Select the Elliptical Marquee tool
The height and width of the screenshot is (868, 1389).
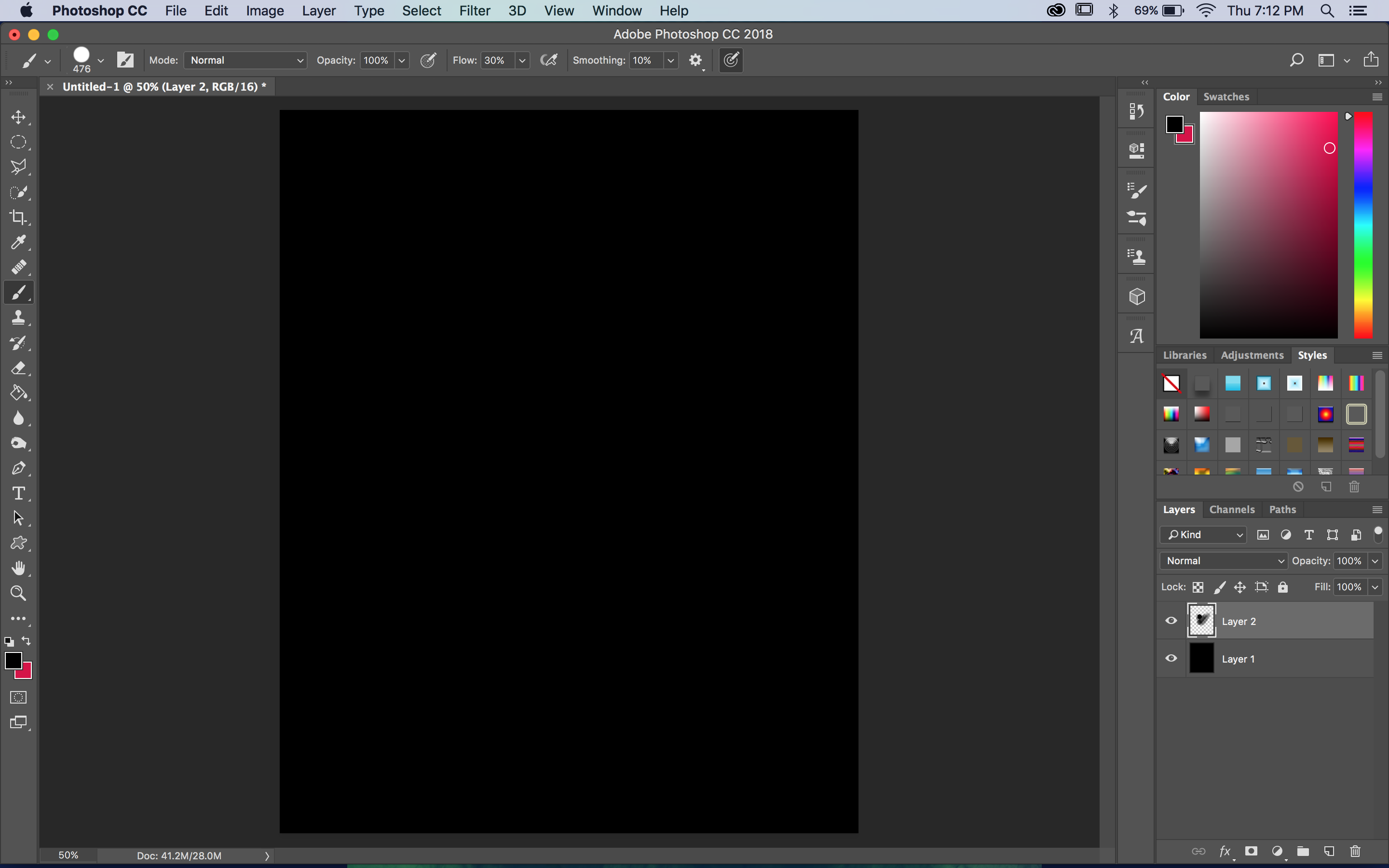(x=18, y=142)
